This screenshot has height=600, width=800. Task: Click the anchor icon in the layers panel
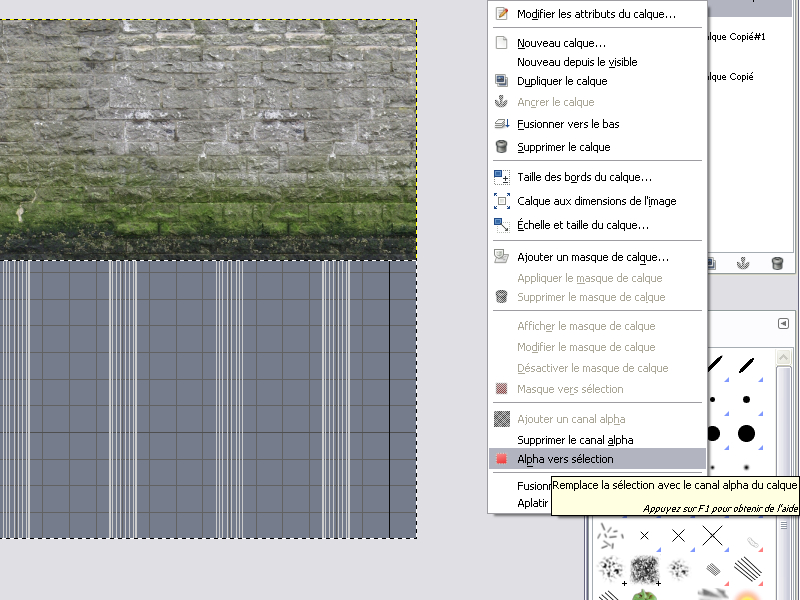coord(743,263)
